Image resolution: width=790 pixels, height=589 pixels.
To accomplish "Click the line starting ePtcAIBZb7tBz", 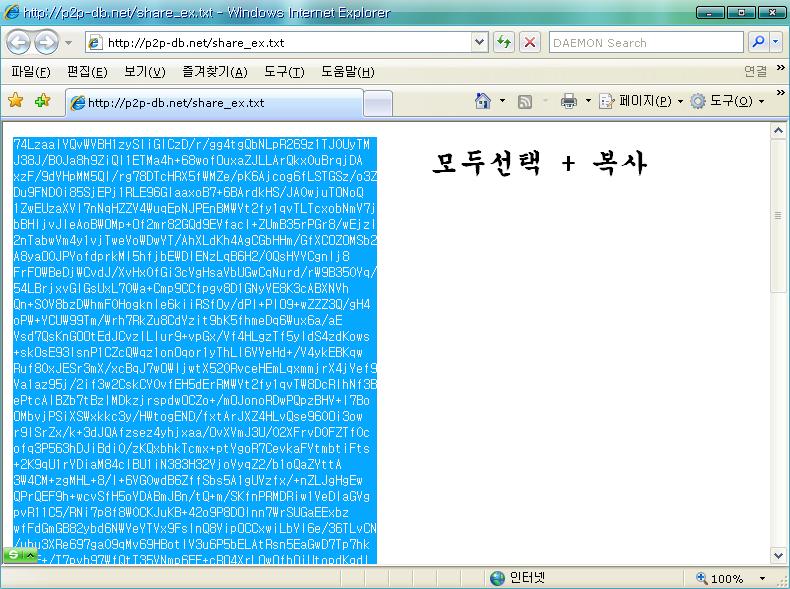I will 192,401.
